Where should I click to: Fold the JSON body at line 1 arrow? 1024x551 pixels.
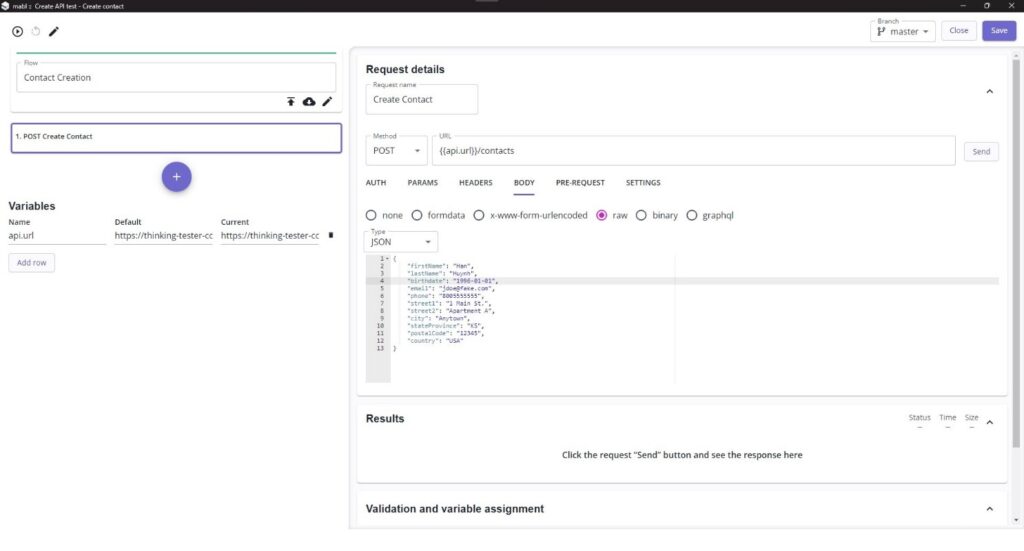click(387, 259)
